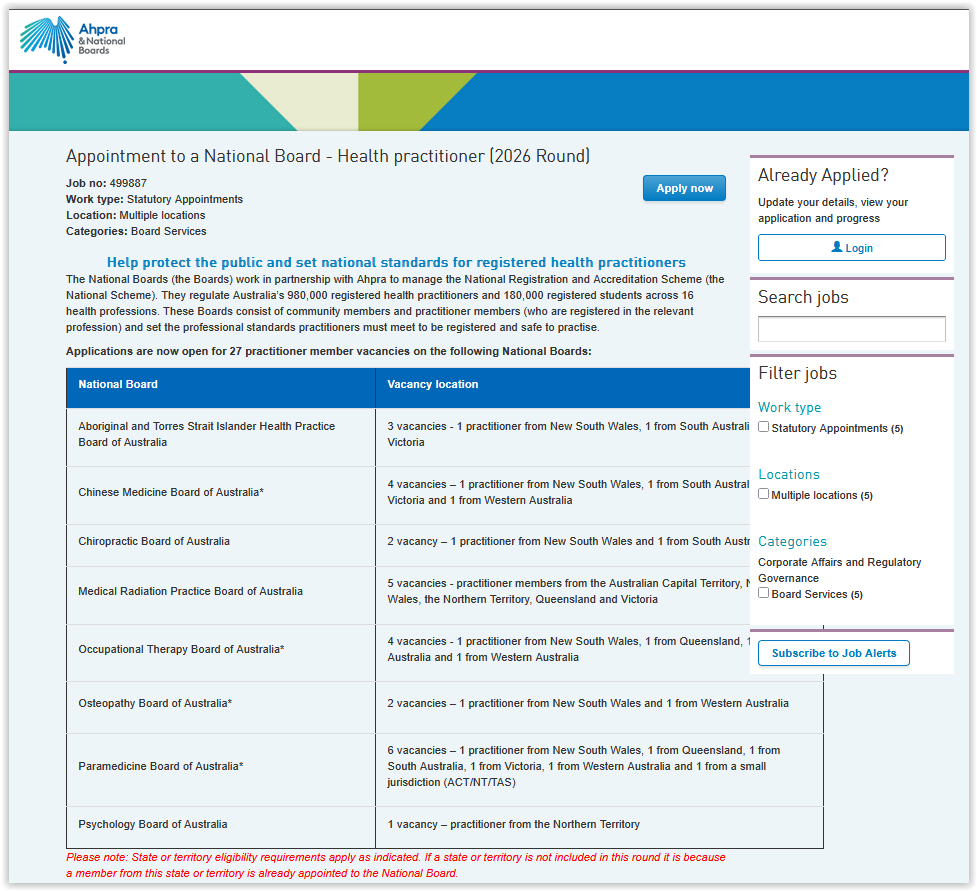Click the 27 practitioner member vacancies sentence
The width and height of the screenshot is (977, 891).
(329, 351)
